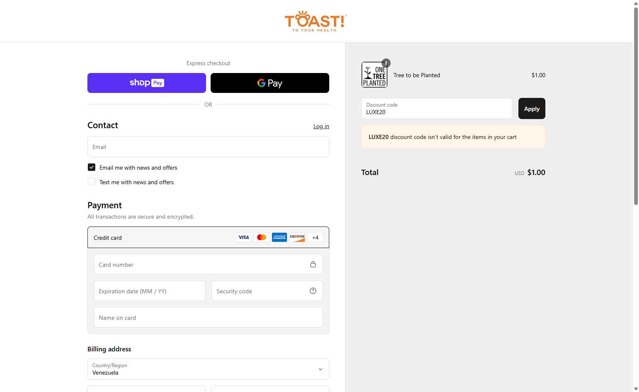639x392 pixels.
Task: Open the Log in link
Action: coord(321,126)
